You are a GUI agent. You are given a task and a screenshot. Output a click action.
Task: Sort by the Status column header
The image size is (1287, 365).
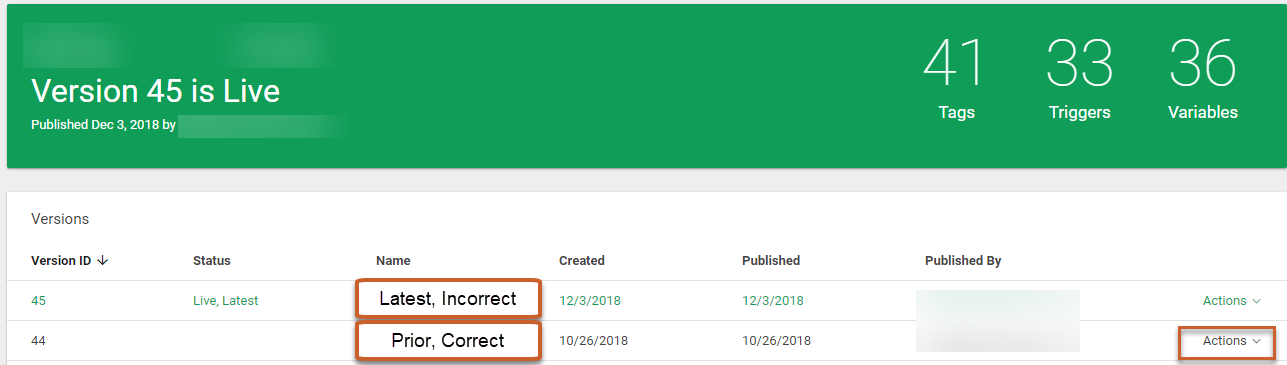click(212, 261)
